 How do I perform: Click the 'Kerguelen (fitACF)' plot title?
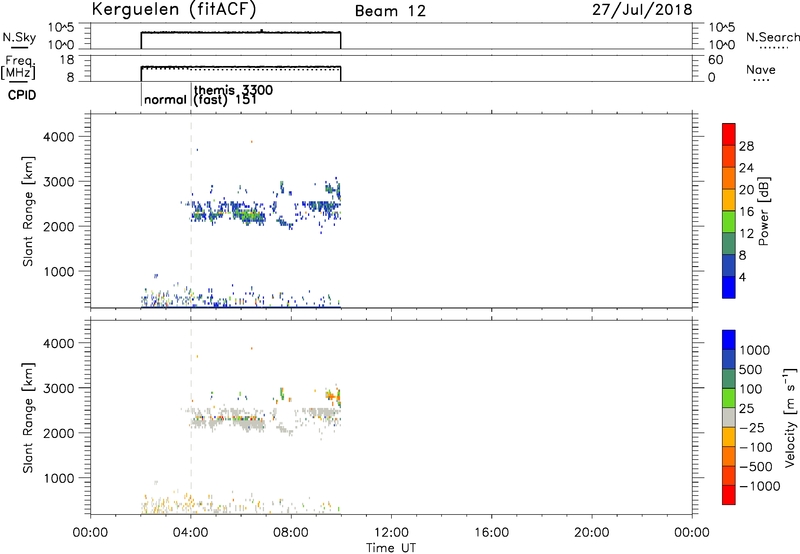coord(173,10)
